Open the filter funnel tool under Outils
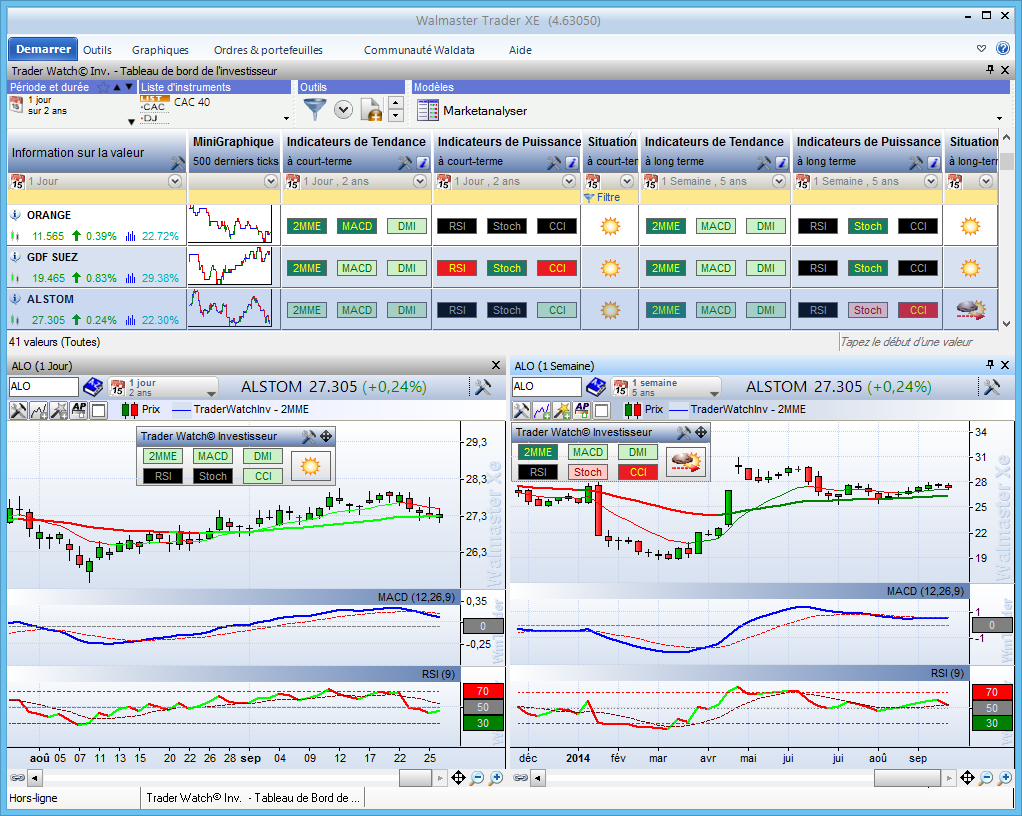 (315, 109)
